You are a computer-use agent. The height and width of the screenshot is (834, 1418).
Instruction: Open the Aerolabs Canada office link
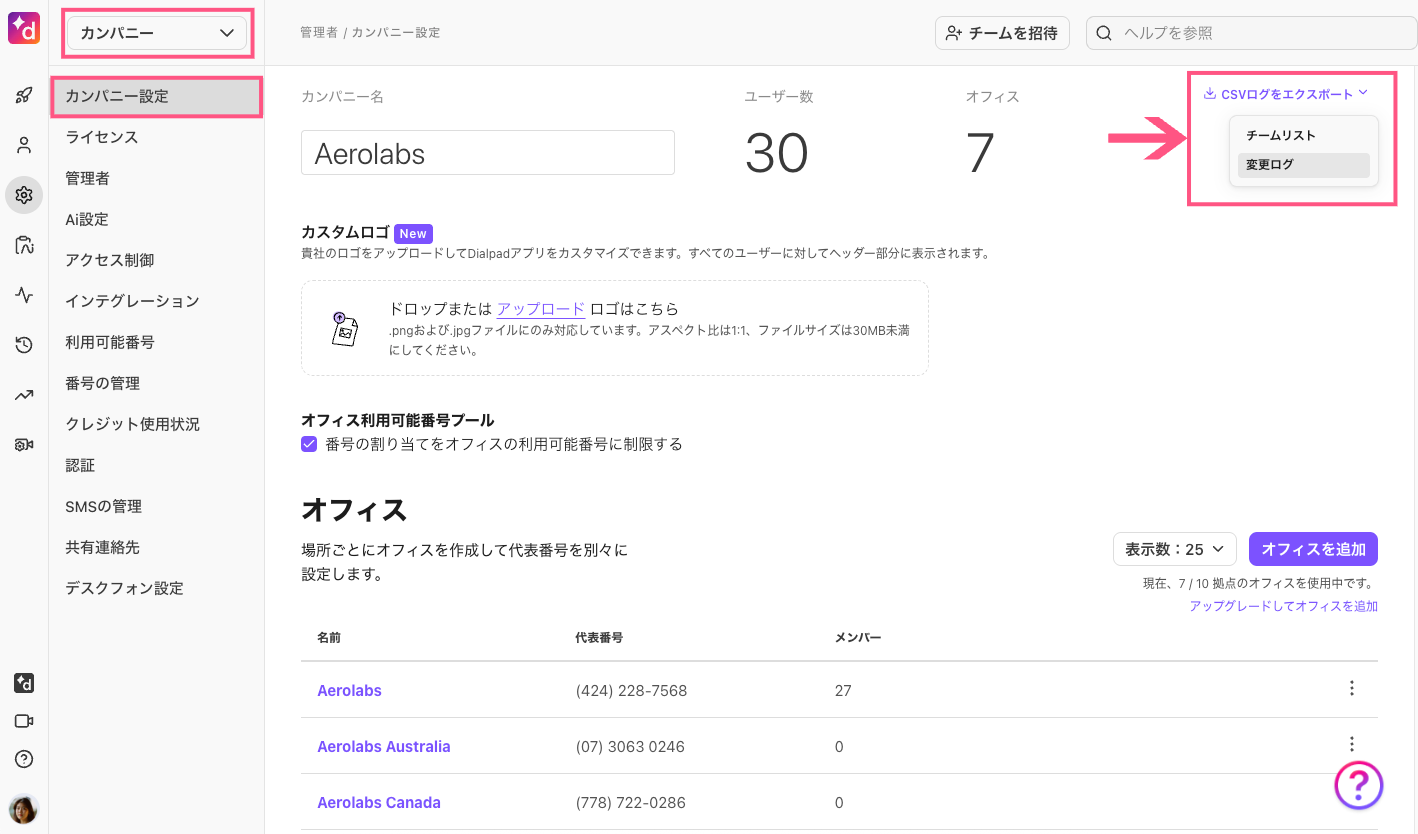pos(379,802)
